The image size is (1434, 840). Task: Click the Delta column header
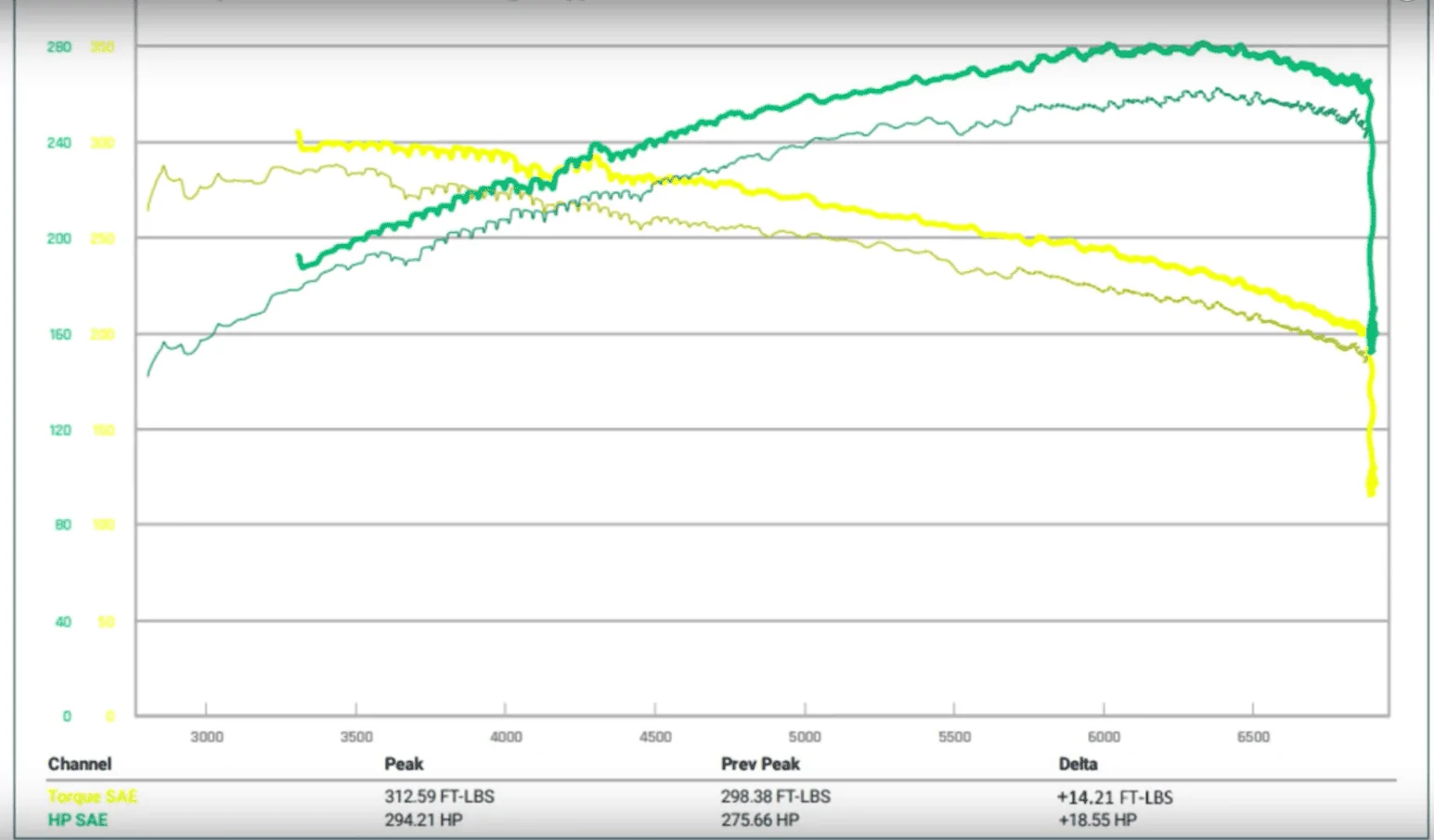[x=1078, y=764]
